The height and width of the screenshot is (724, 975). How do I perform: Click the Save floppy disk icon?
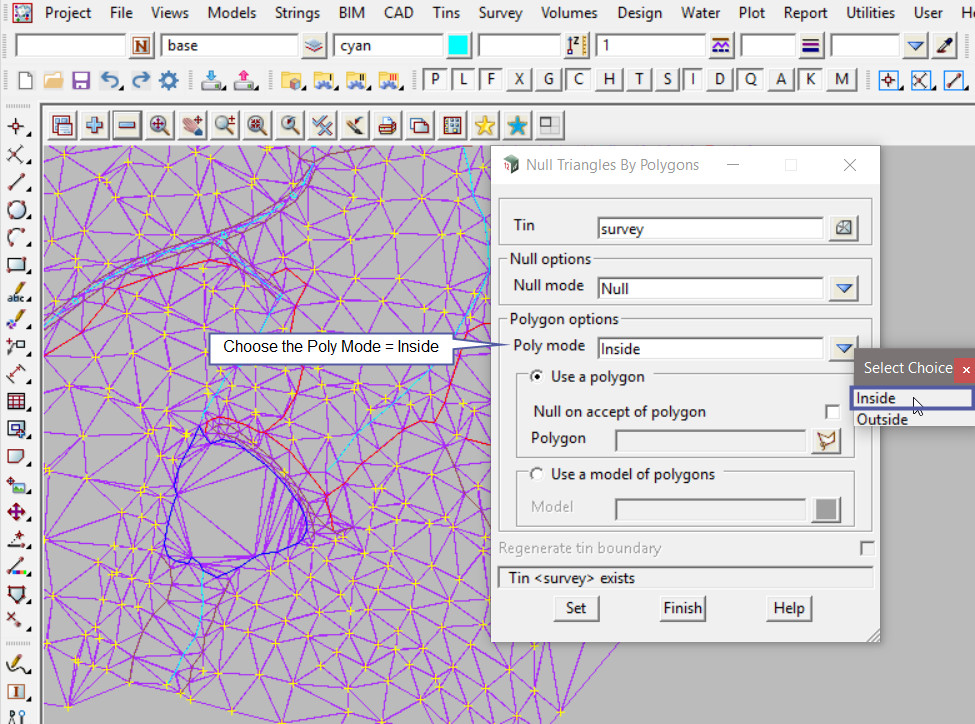click(x=81, y=81)
